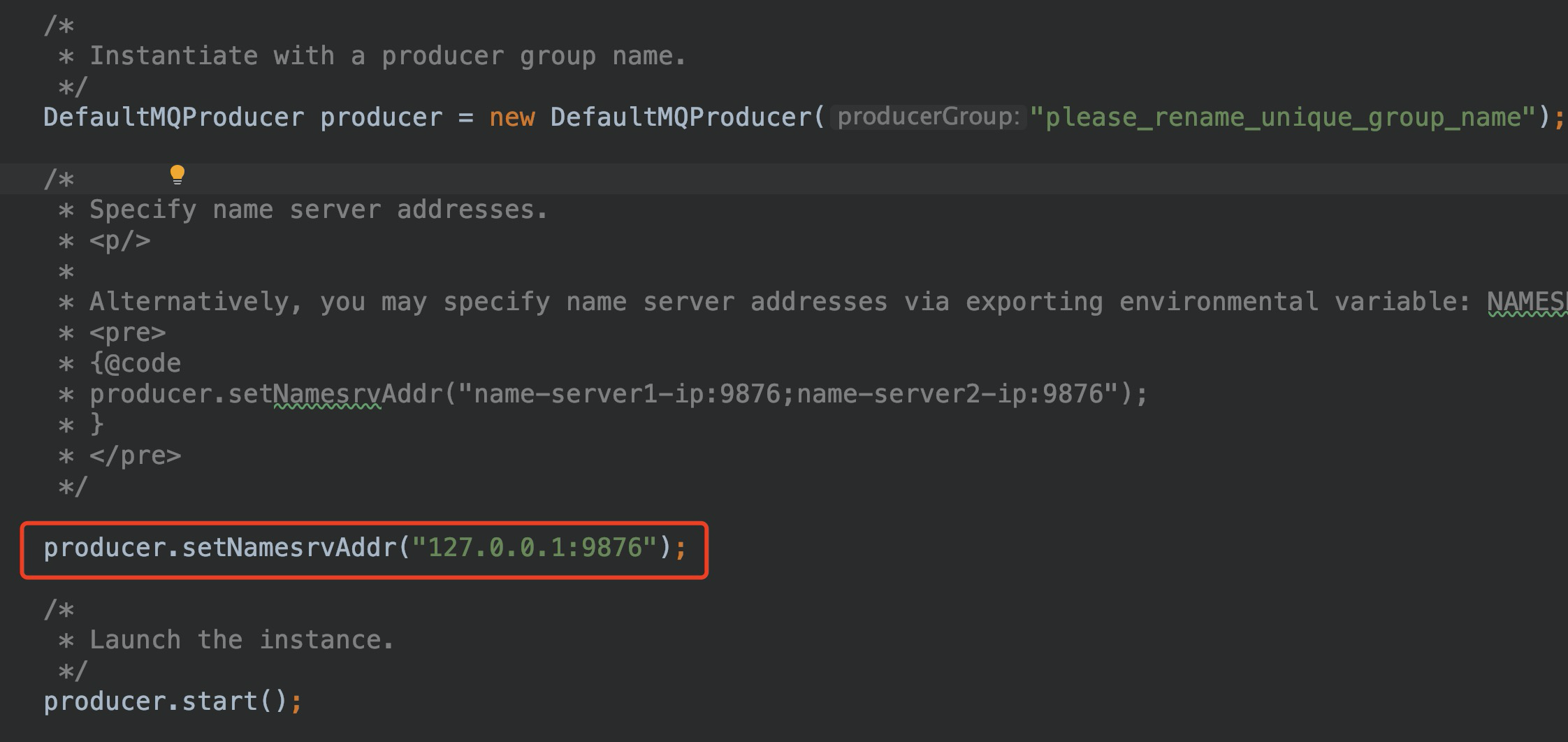The image size is (1568, 742).
Task: Click comment 'Instantiate with a producer group name.'
Action: point(389,56)
